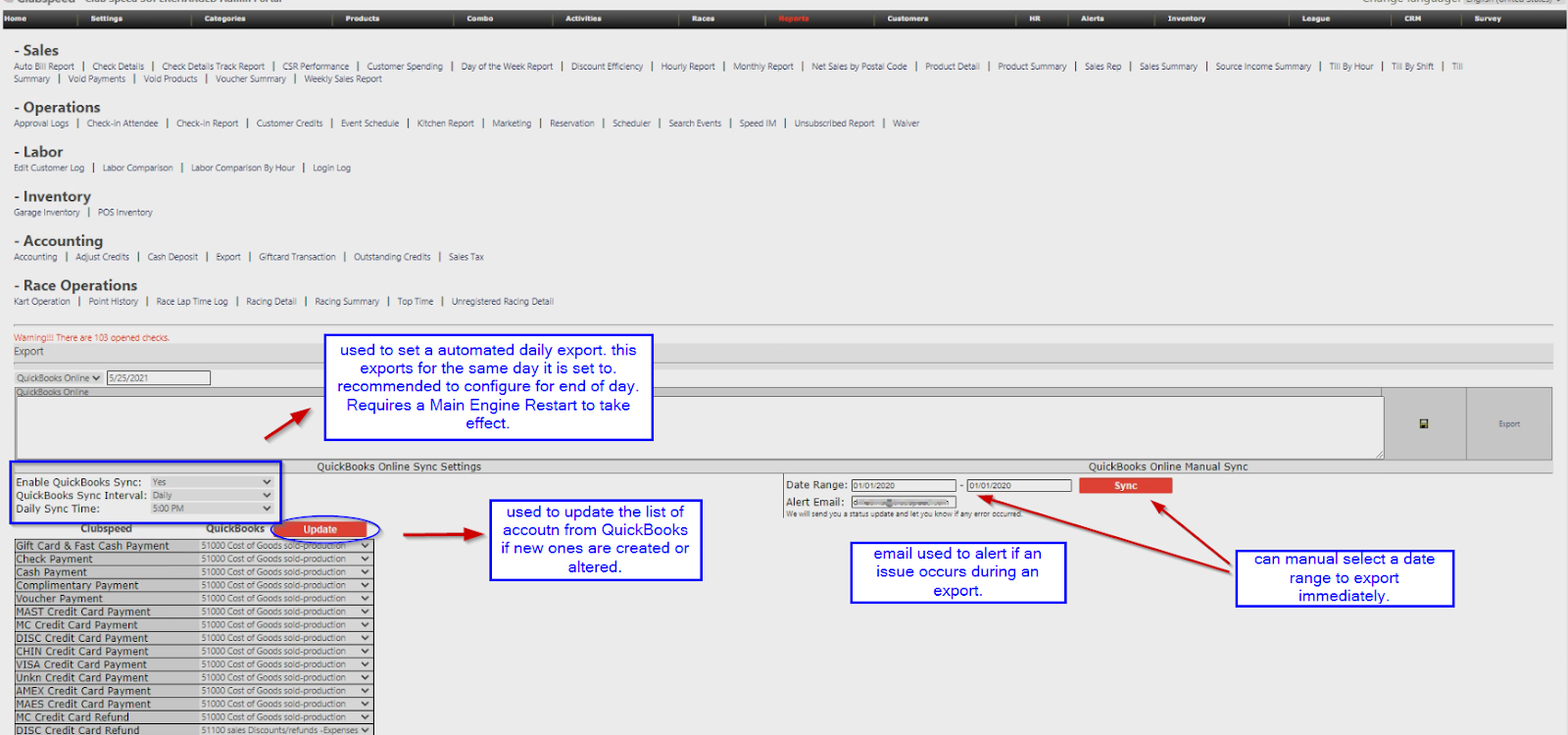Click the Date Range start date field
This screenshot has height=735, width=1568.
[x=904, y=486]
